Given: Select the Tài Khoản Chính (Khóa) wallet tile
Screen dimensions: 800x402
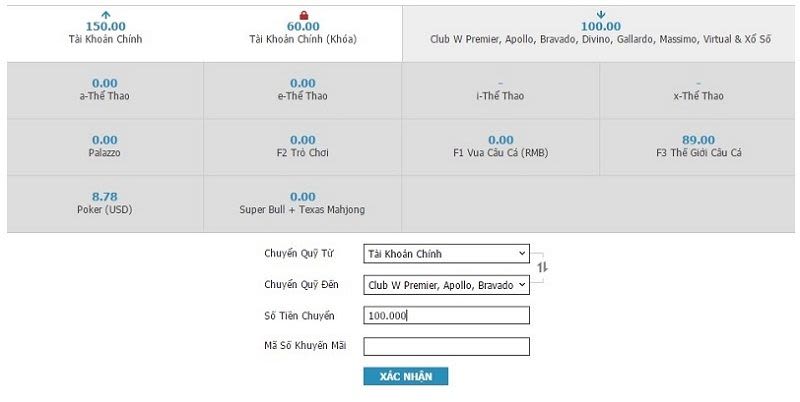Looking at the screenshot, I should click(303, 34).
